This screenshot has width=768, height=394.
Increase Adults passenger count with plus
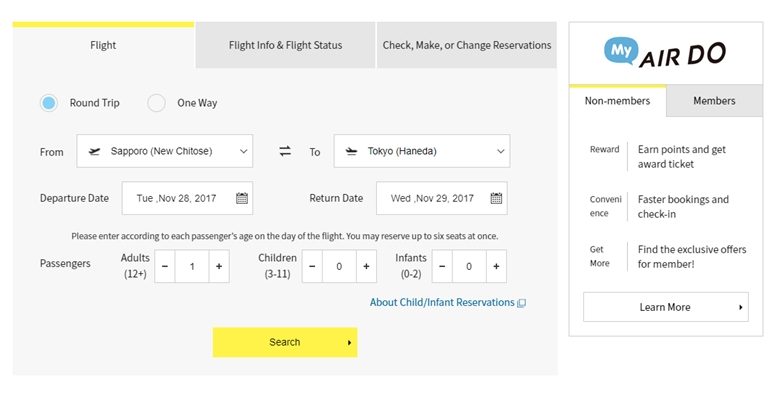coord(219,266)
